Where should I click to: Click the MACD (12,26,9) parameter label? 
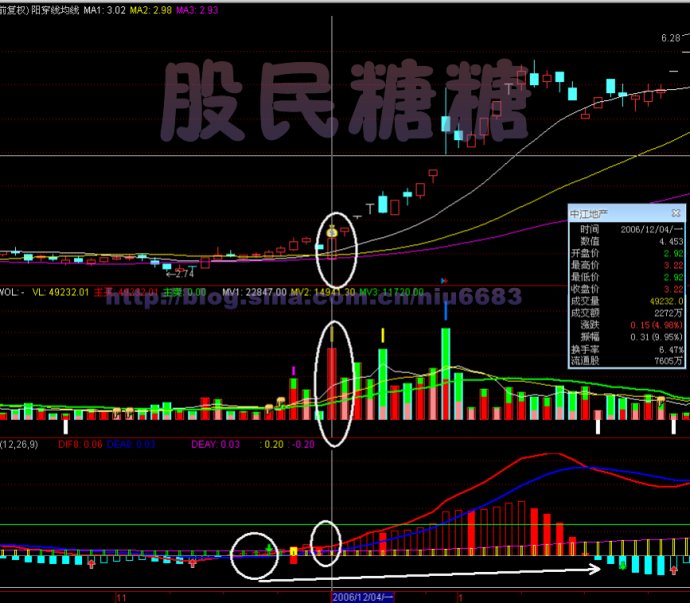(19, 445)
